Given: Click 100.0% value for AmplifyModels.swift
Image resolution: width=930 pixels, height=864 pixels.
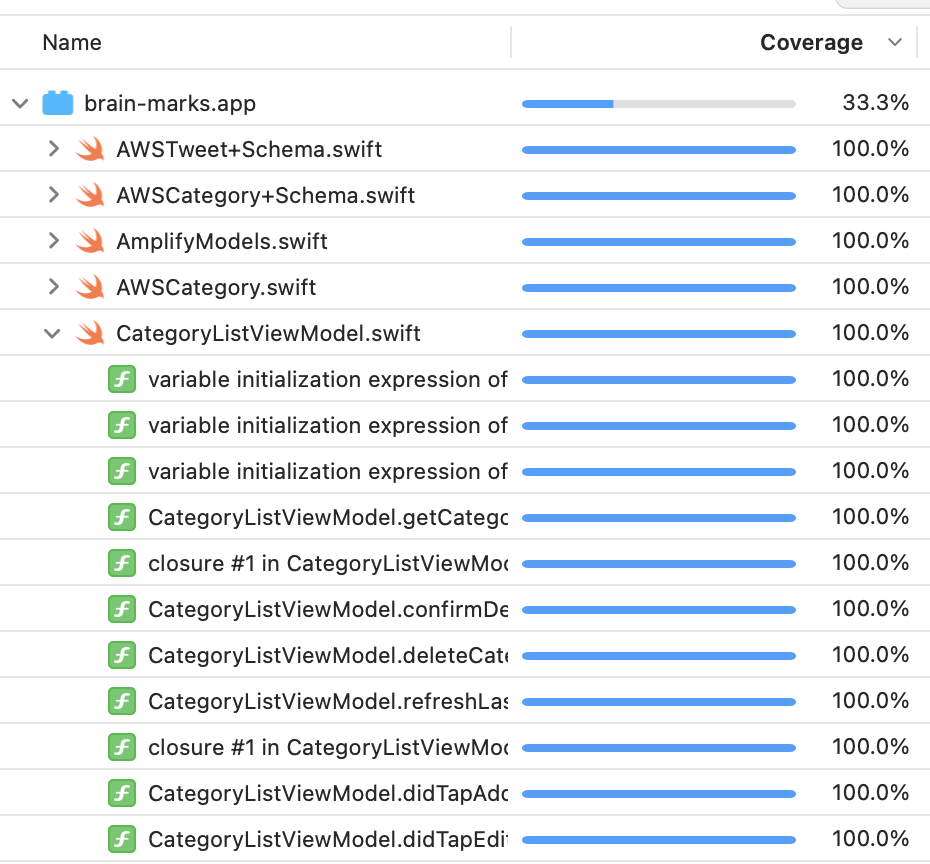Looking at the screenshot, I should [x=870, y=241].
